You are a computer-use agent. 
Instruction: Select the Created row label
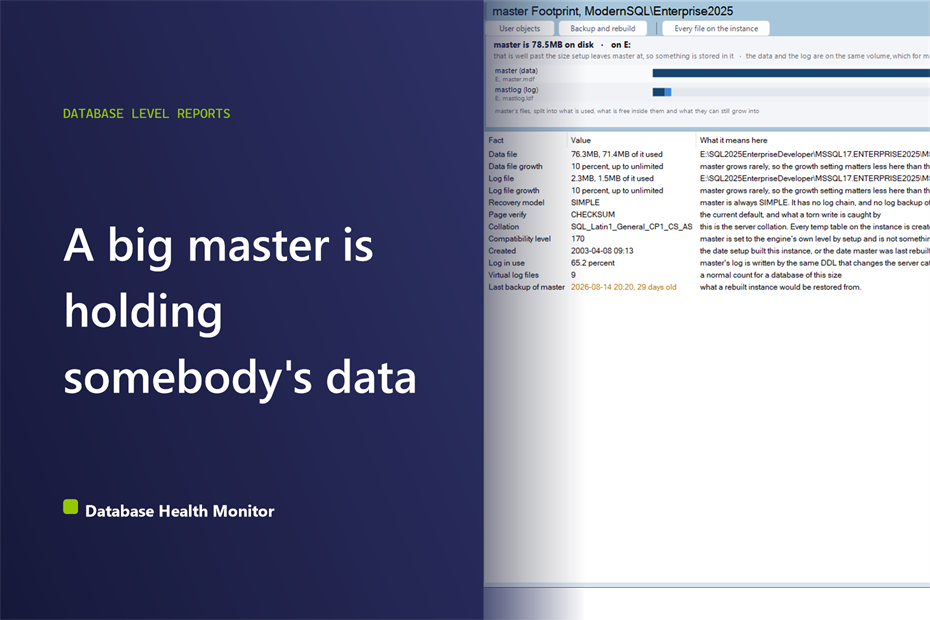point(502,251)
